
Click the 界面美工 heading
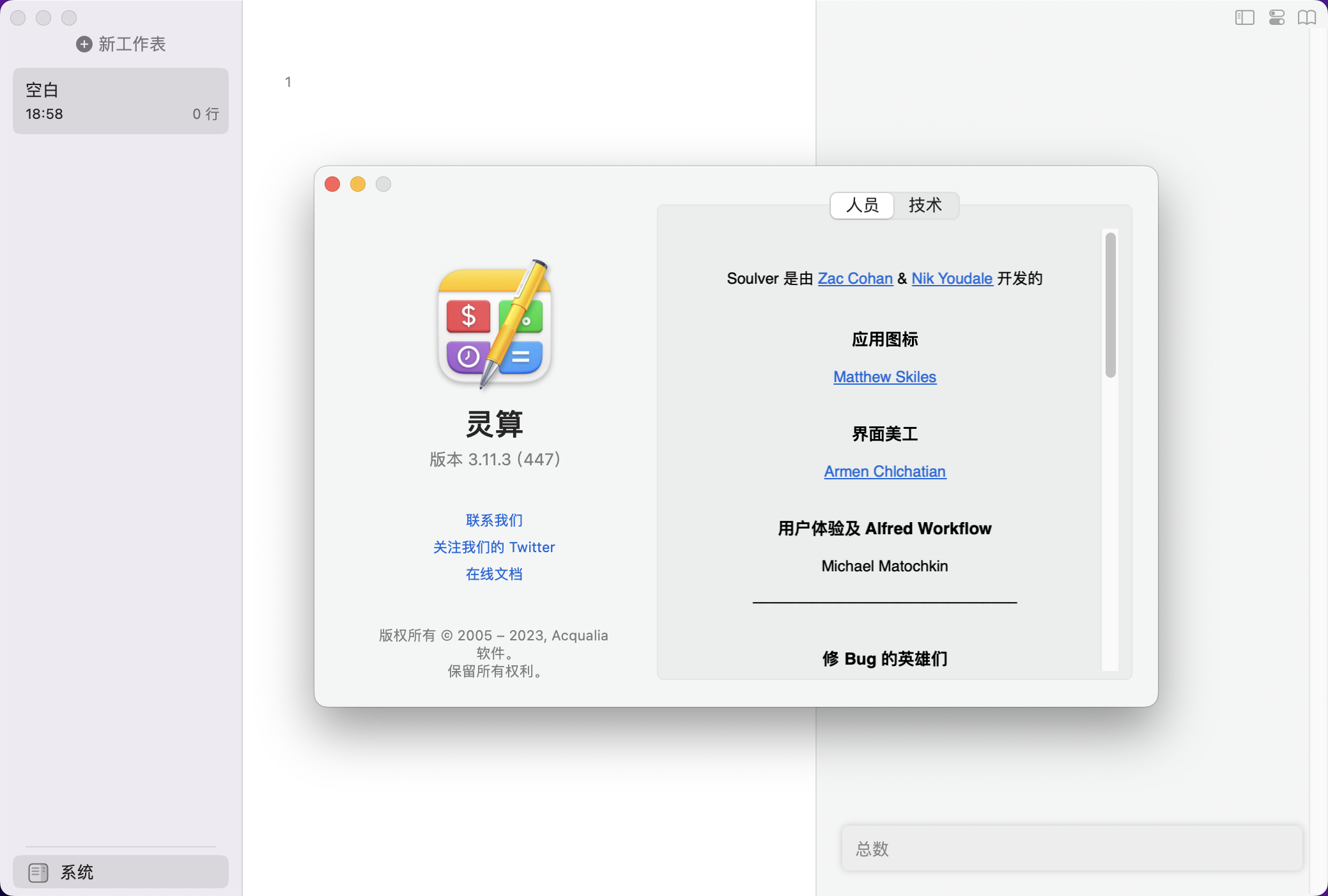click(x=884, y=434)
